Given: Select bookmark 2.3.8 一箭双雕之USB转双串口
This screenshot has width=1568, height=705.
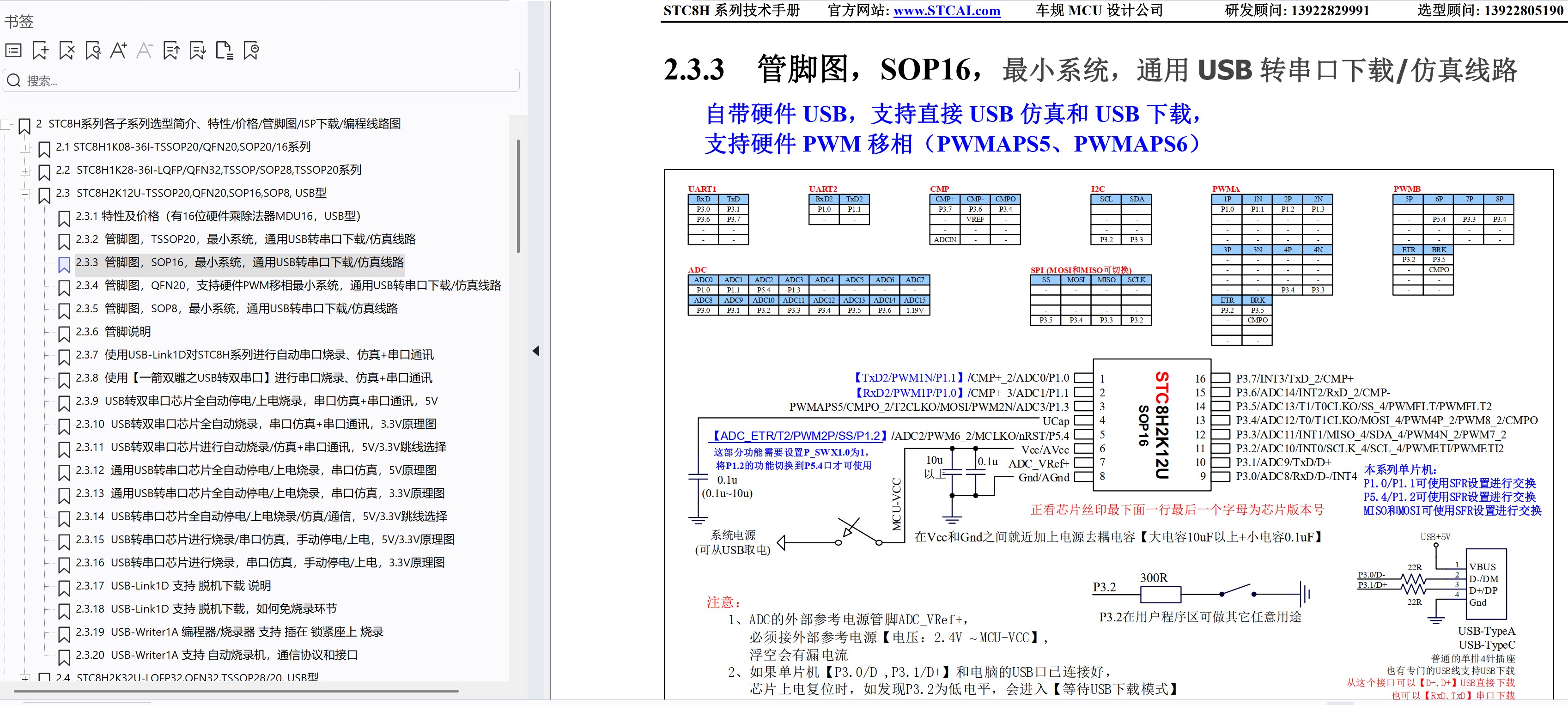Looking at the screenshot, I should [x=254, y=378].
